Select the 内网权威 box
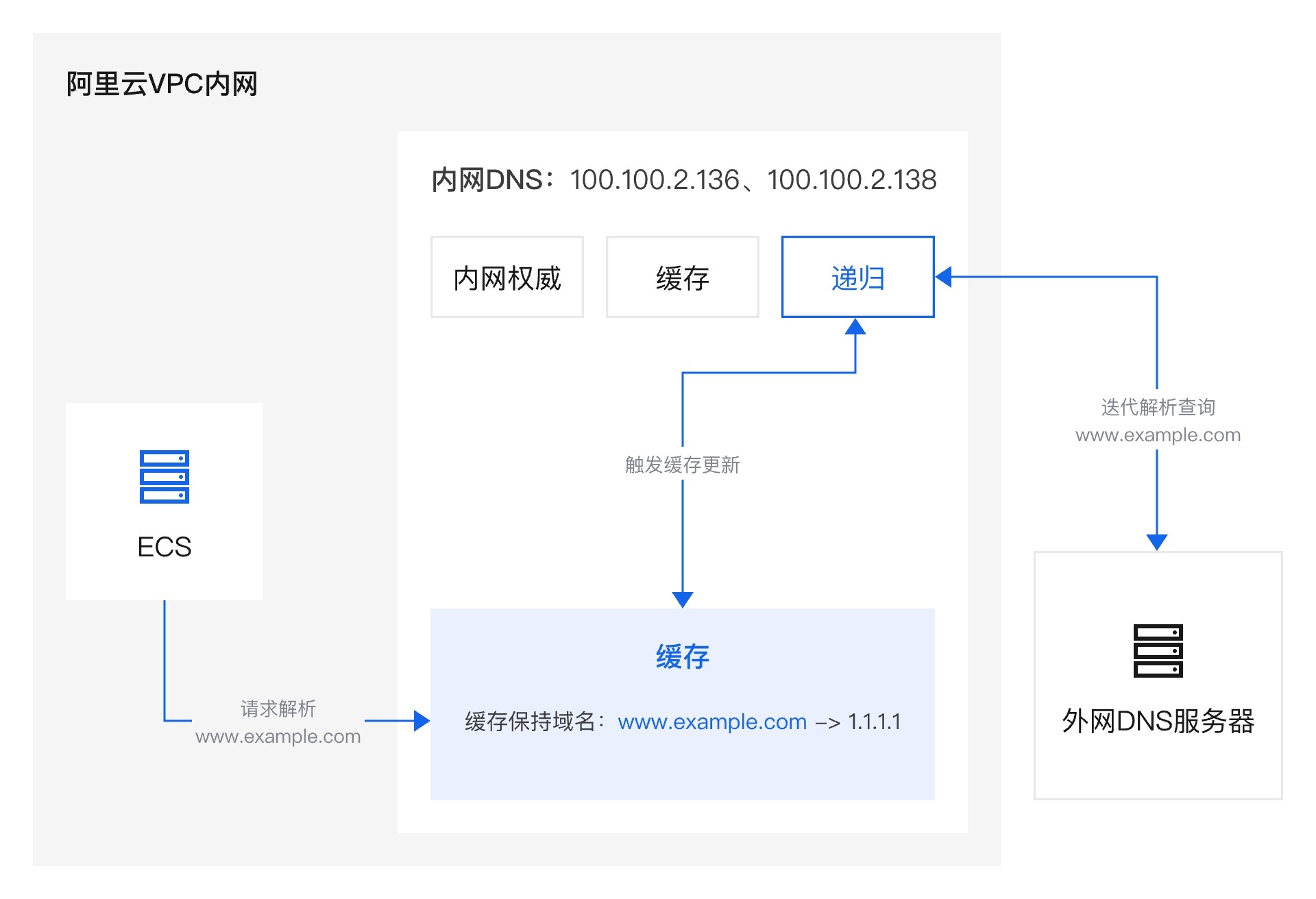1316x899 pixels. pos(507,278)
